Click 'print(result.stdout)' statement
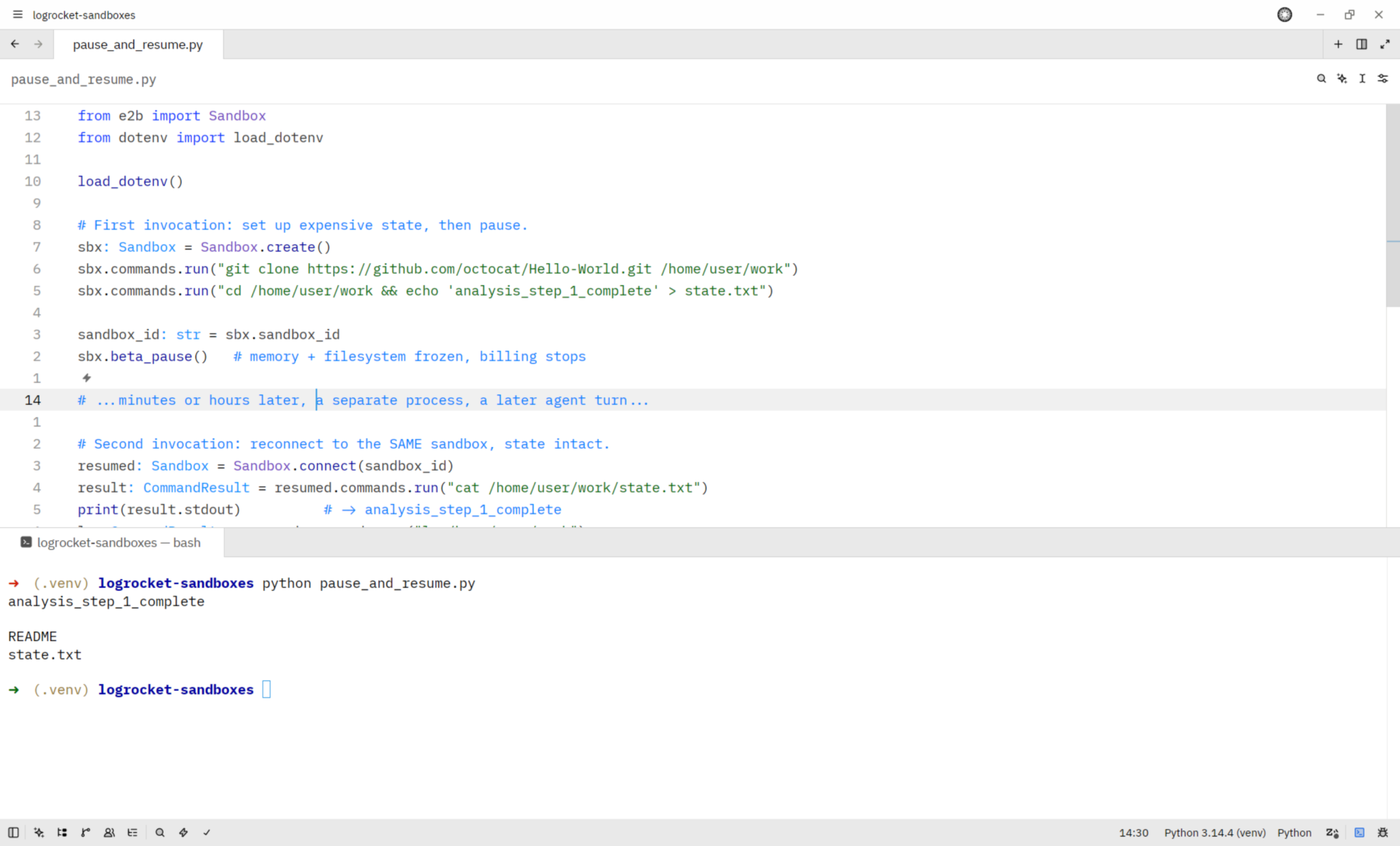Screen dimensions: 1400x846 pos(159,510)
